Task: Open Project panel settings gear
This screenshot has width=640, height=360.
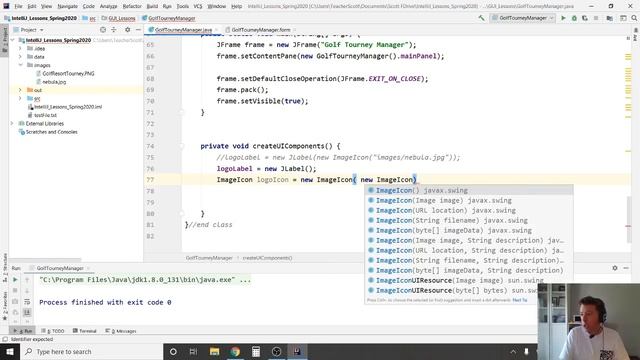Action: [x=127, y=30]
